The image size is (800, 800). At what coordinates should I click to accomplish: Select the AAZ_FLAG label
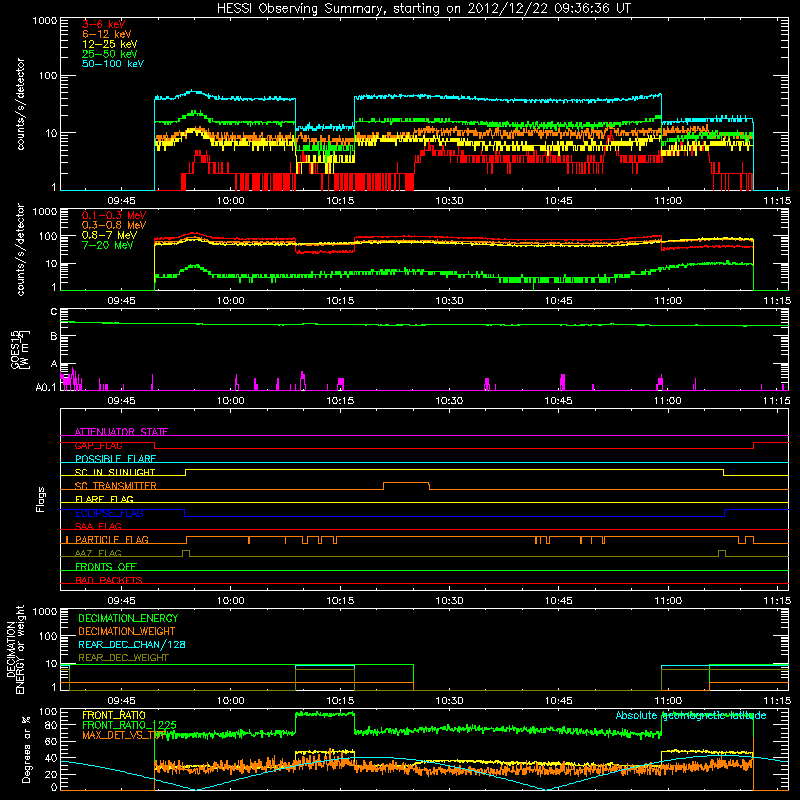tap(98, 554)
